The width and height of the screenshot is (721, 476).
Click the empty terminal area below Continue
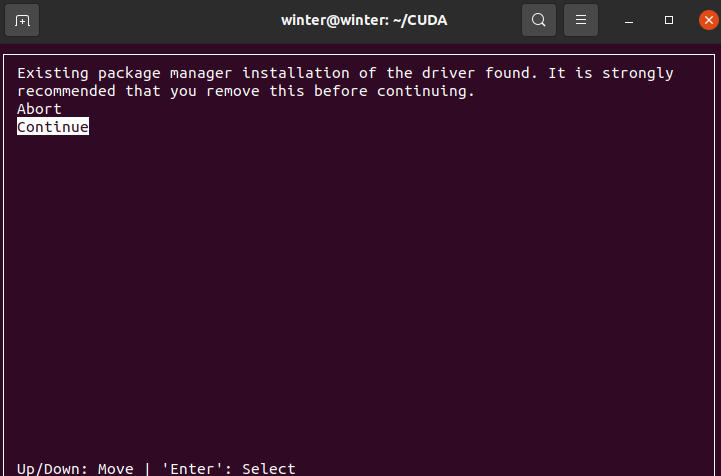point(359,294)
